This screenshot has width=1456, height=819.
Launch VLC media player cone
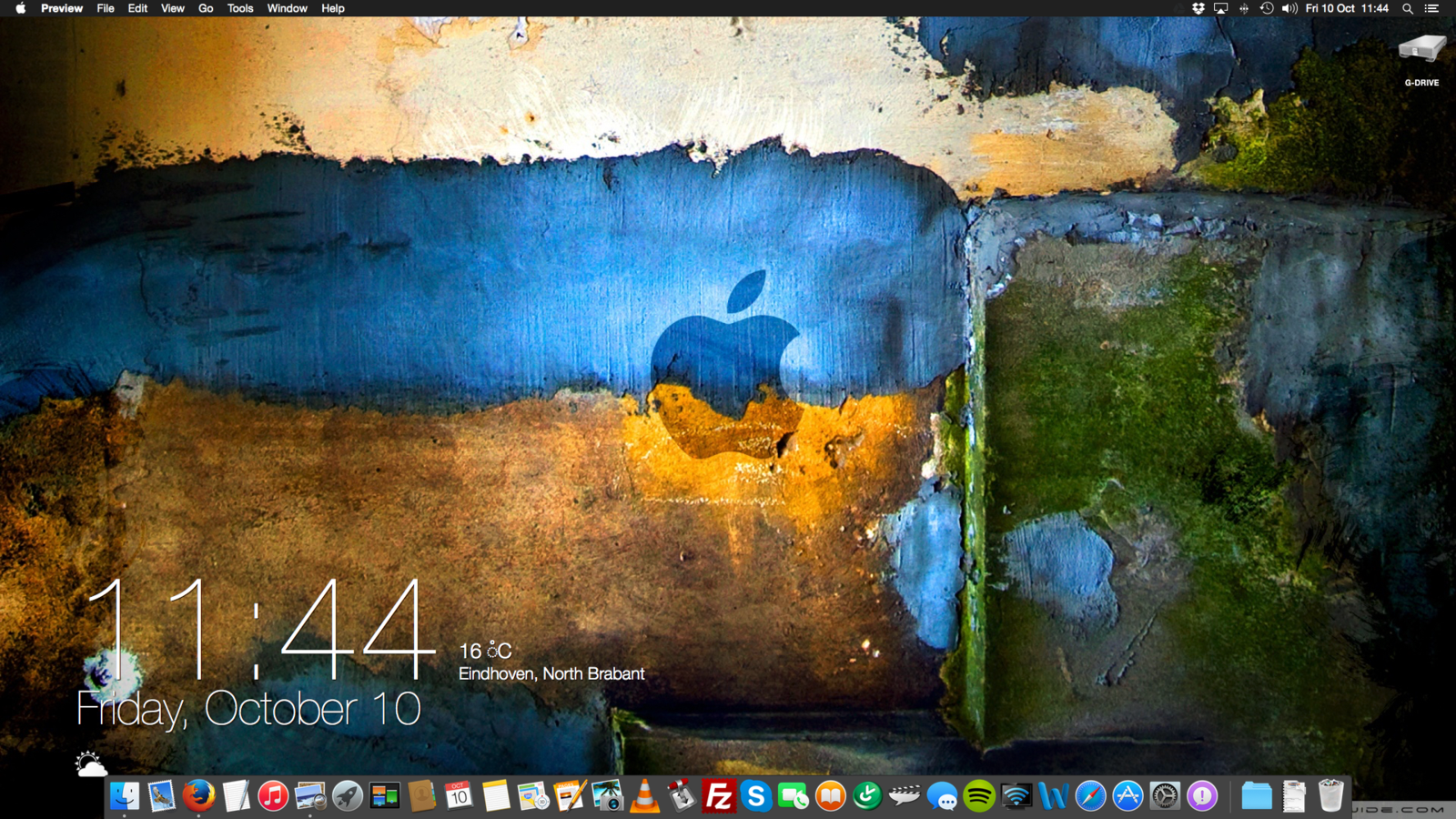[x=645, y=796]
